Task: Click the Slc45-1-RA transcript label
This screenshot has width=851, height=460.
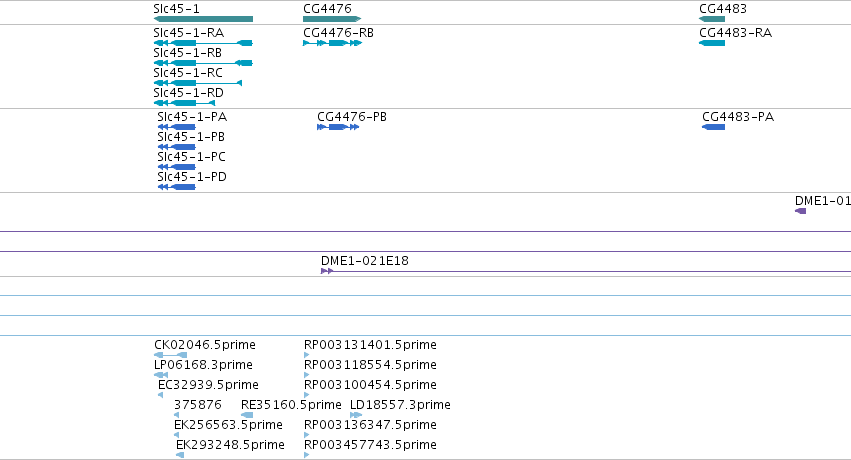Action: coord(188,33)
